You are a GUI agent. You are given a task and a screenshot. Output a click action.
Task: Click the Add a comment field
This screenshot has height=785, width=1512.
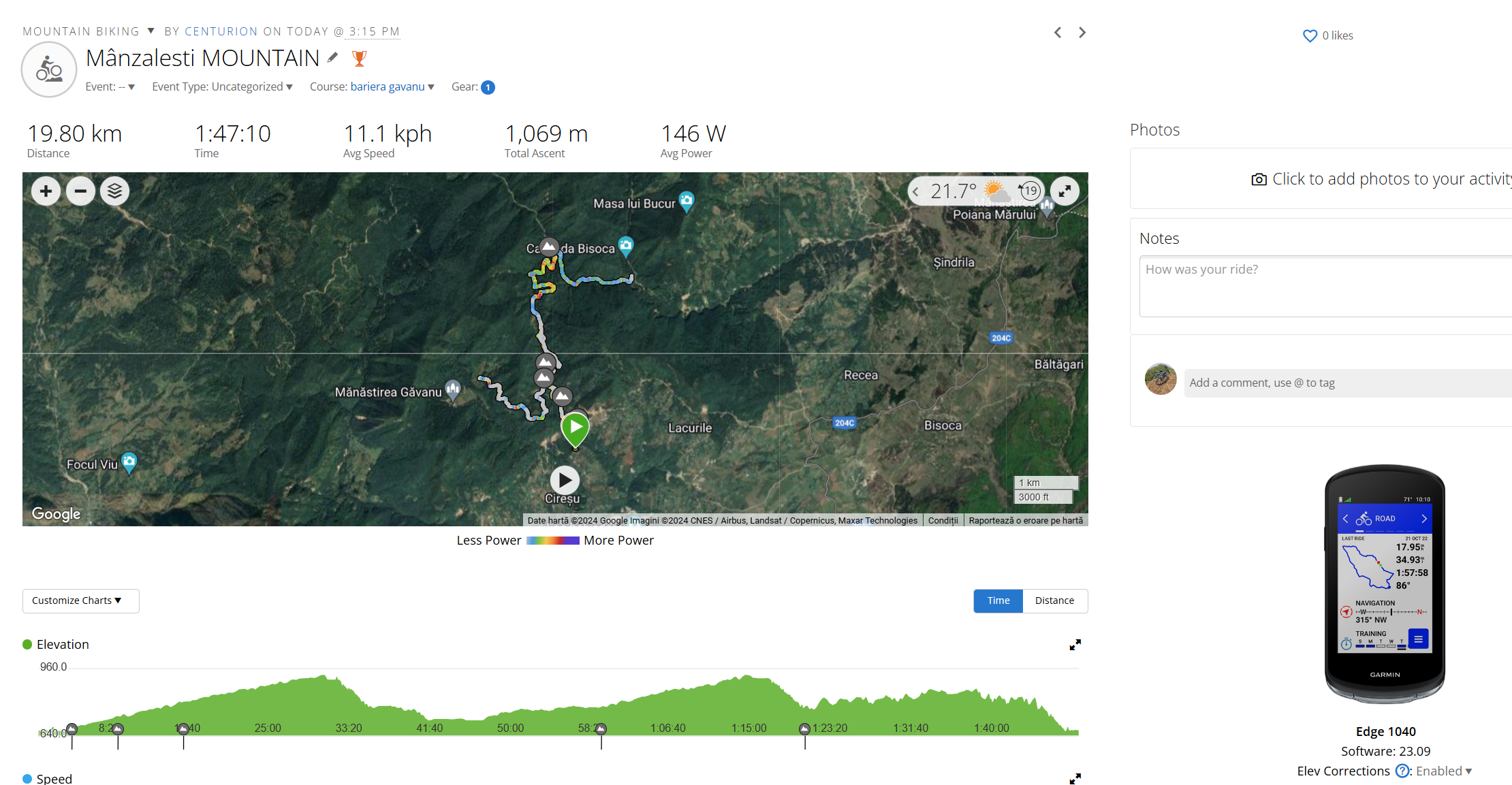(x=1348, y=383)
